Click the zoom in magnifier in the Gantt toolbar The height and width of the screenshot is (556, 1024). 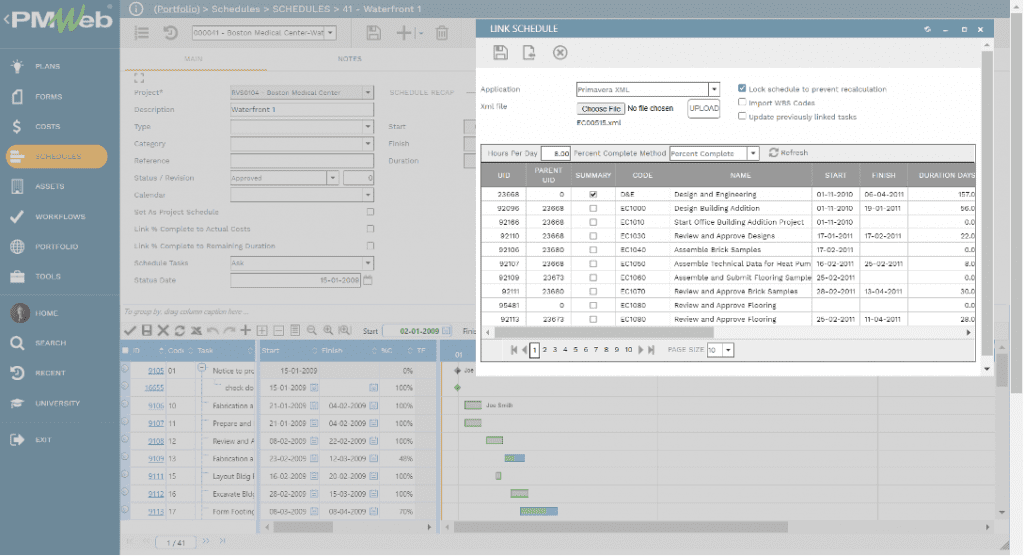coord(328,331)
